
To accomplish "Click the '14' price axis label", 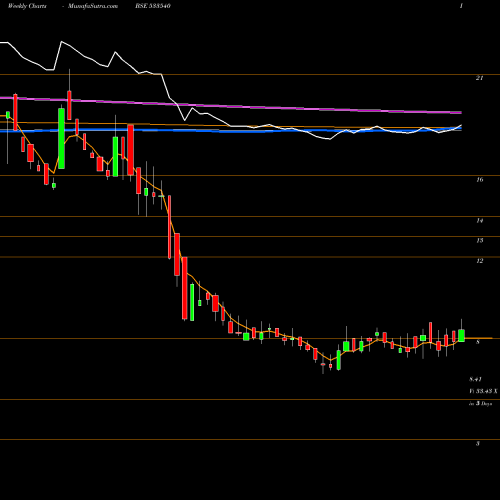I will (479, 220).
